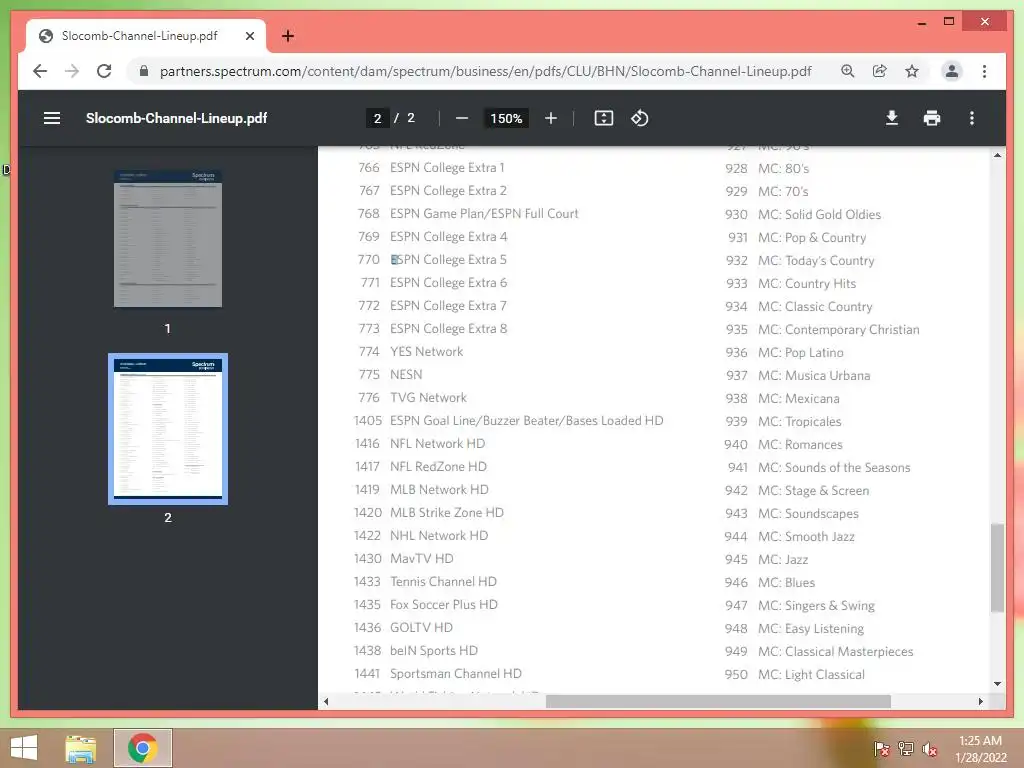Download the PDF file
1024x768 pixels.
click(x=891, y=118)
